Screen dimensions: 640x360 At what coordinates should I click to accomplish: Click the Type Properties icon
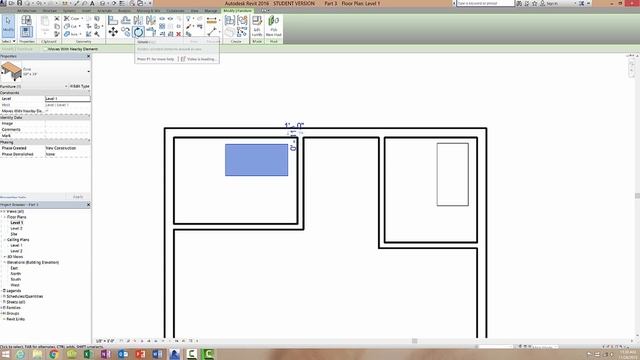[x=26, y=20]
